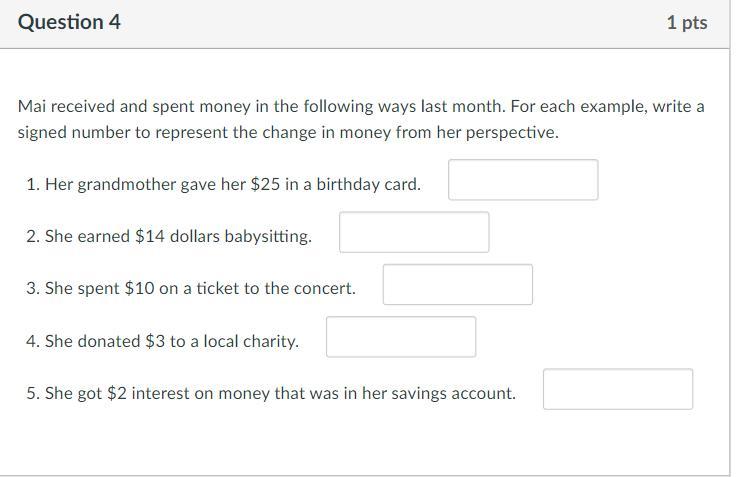This screenshot has width=739, height=477.
Task: Select the answer field for $3 charity donation
Action: point(400,337)
